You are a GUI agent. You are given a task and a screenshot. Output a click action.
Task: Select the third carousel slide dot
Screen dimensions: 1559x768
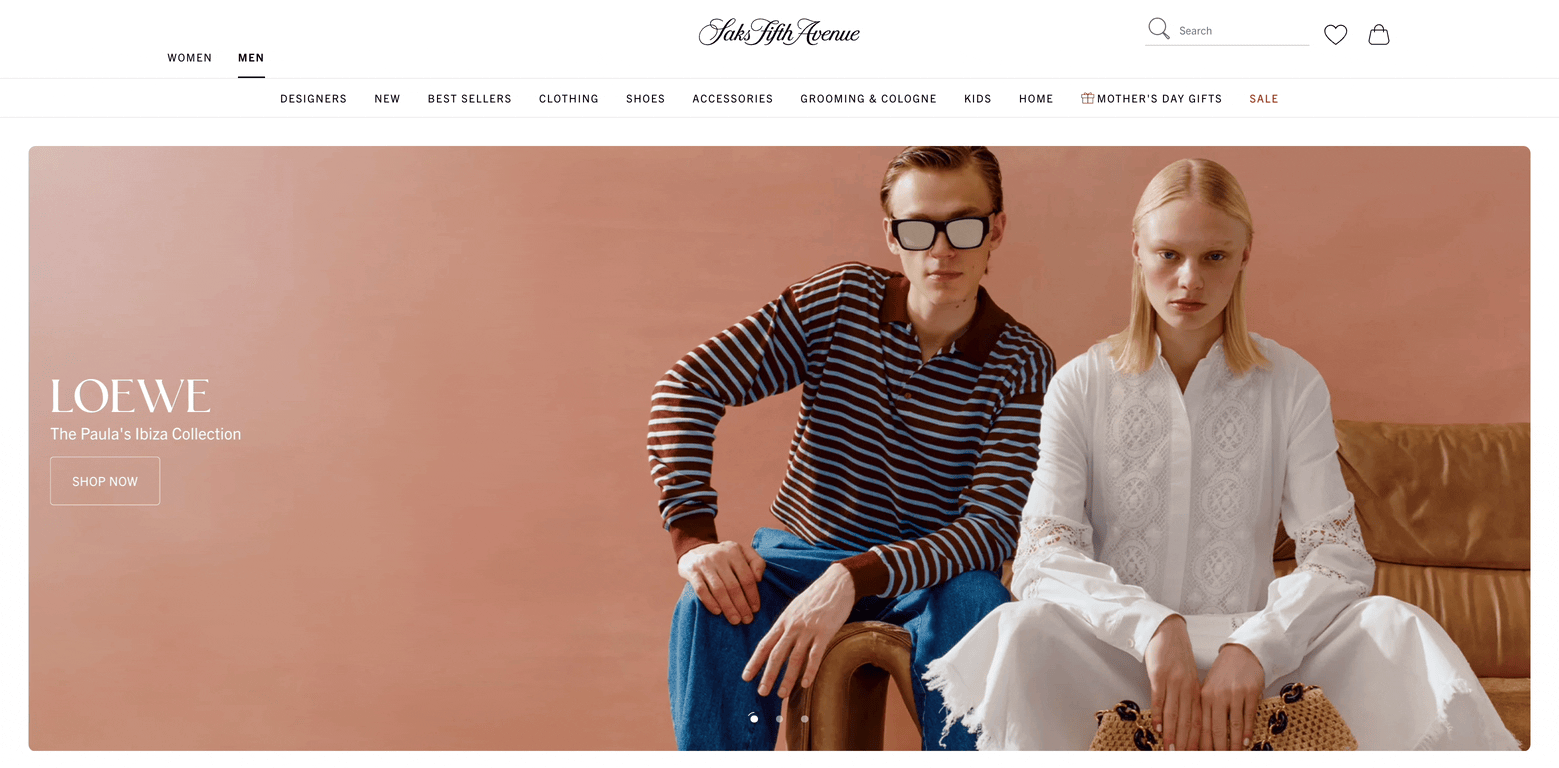pyautogui.click(x=804, y=718)
